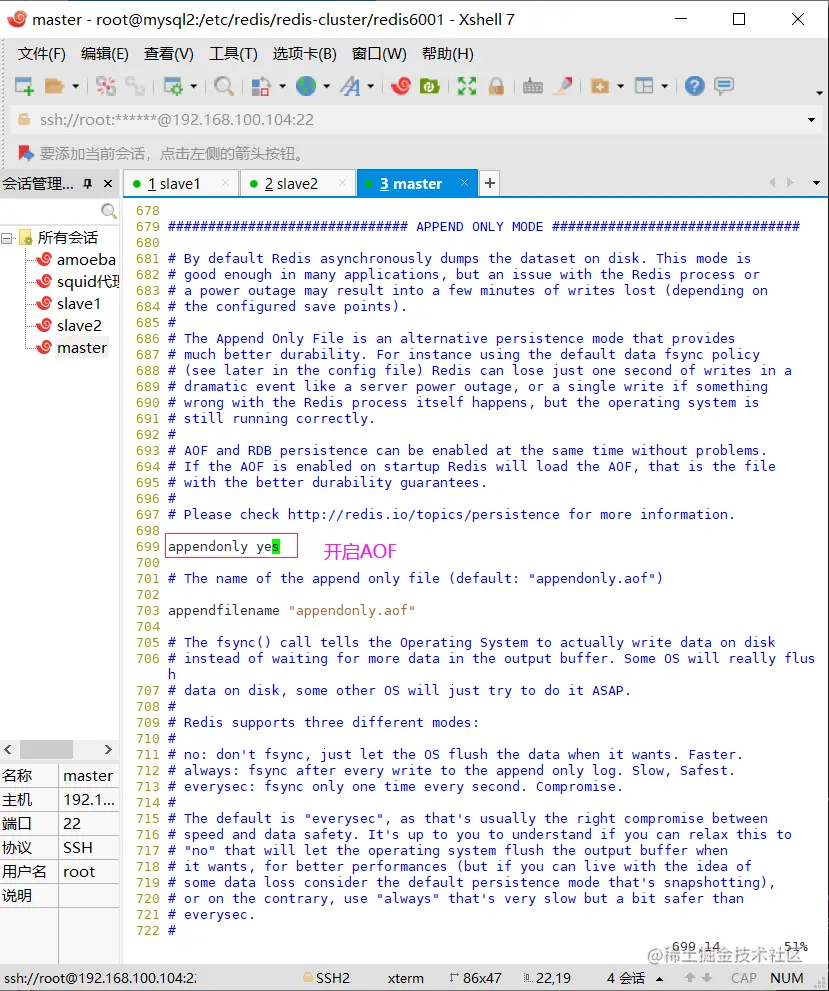Click the Reconnect chain-link icon
This screenshot has width=829, height=991.
[x=135, y=86]
